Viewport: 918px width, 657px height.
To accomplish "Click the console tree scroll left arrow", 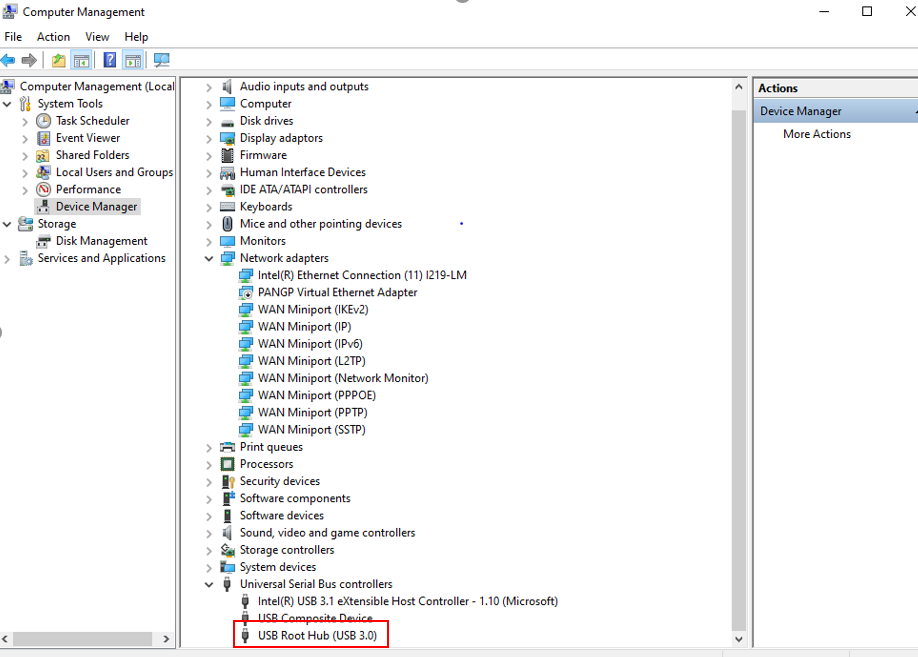I will point(5,639).
